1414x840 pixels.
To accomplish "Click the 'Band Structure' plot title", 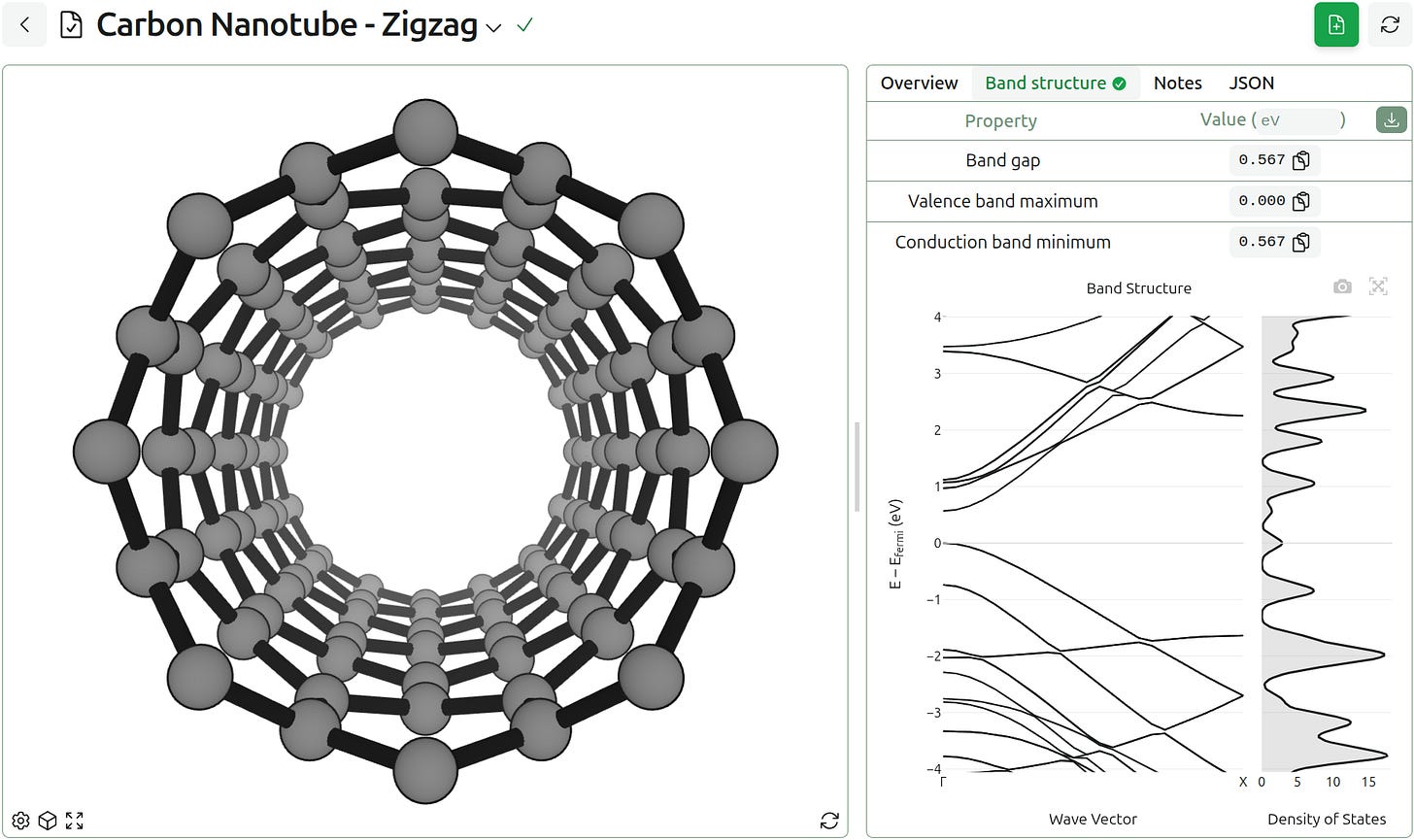I will pyautogui.click(x=1138, y=288).
